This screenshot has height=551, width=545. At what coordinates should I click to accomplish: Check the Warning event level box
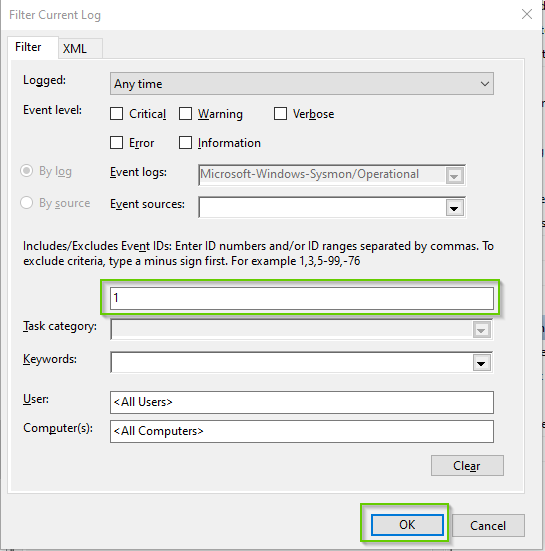tap(185, 114)
